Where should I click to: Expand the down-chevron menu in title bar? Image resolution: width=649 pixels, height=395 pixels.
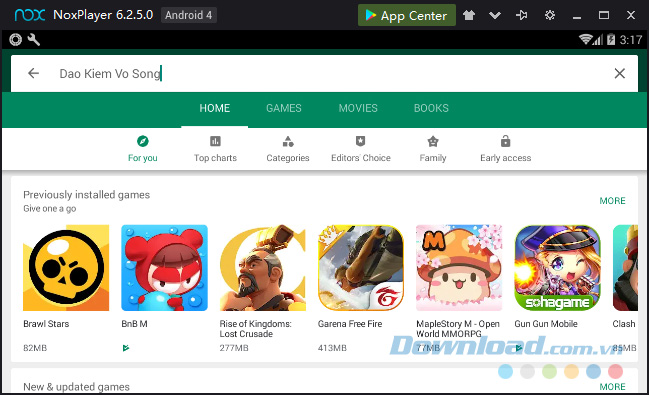495,16
